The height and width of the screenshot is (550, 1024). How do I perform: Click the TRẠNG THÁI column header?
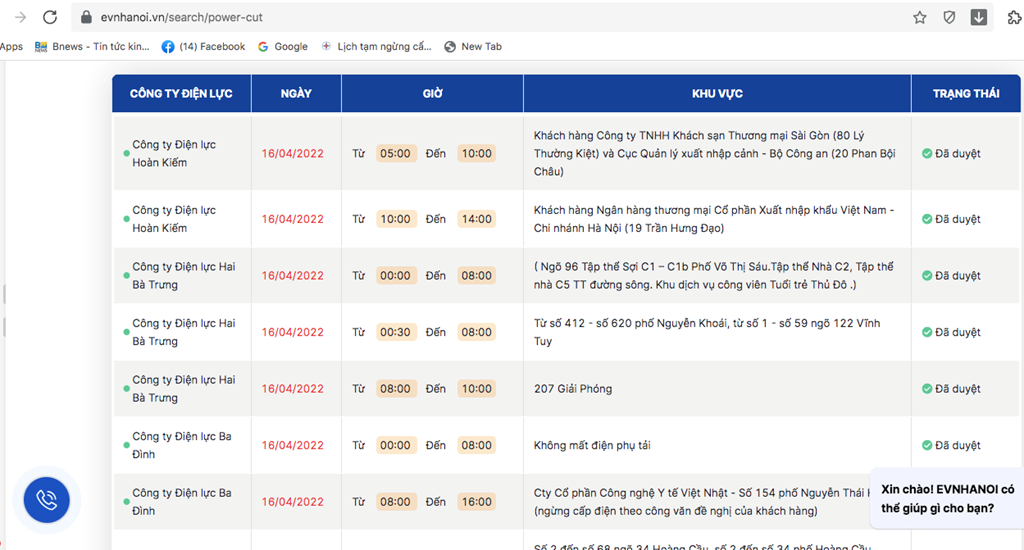click(x=966, y=93)
